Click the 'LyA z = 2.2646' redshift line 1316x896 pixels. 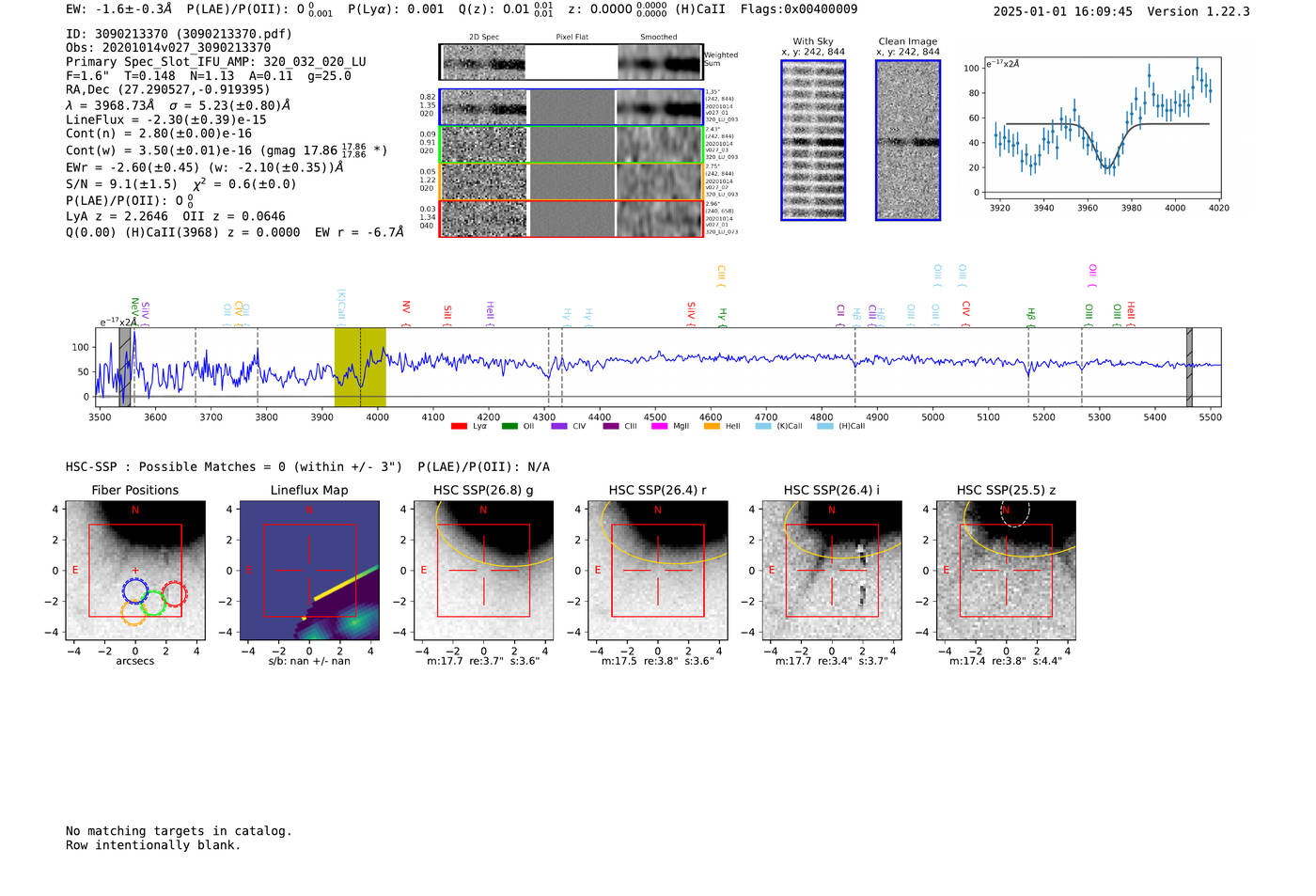pos(175,216)
